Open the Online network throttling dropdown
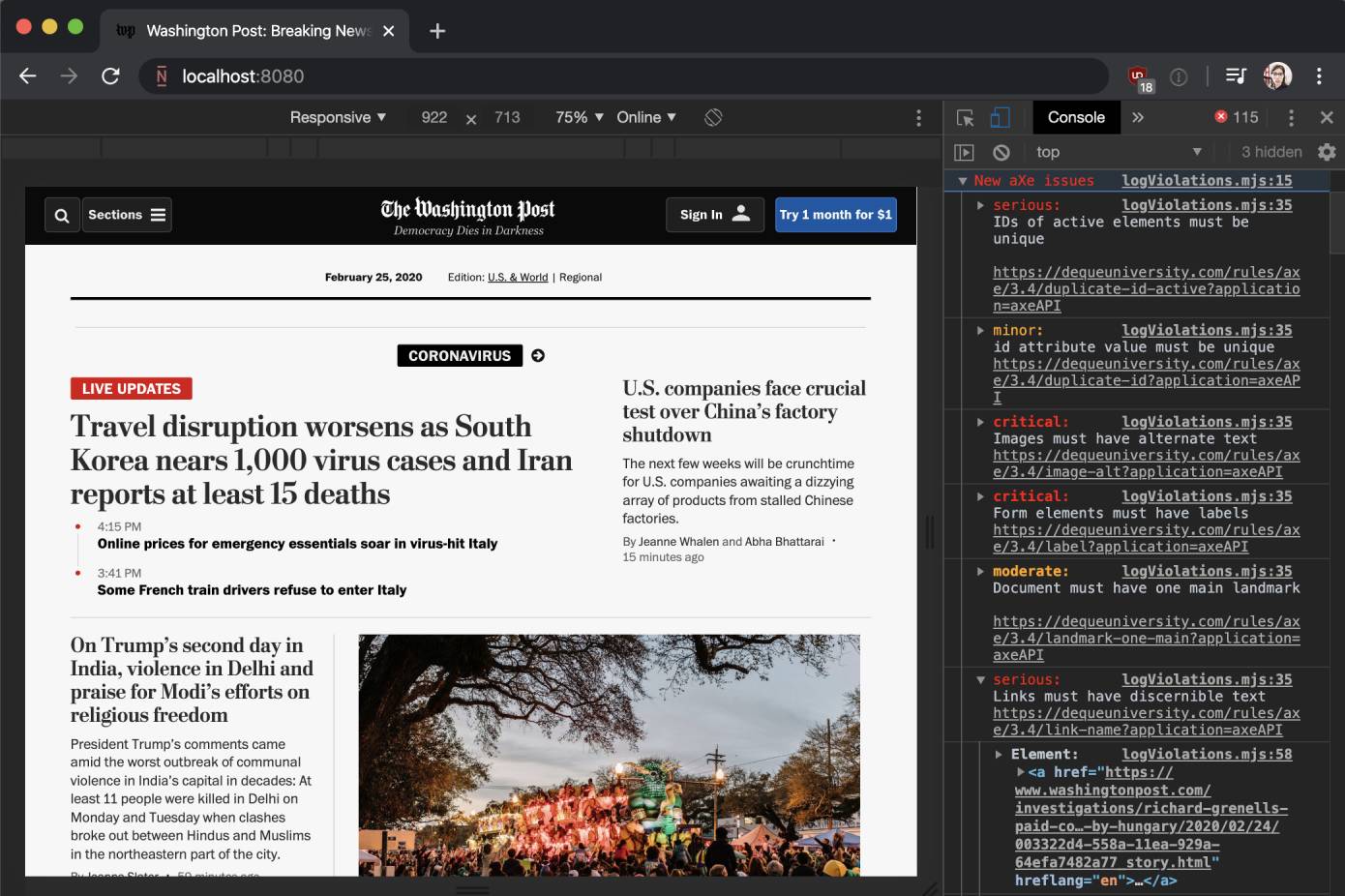 645,117
